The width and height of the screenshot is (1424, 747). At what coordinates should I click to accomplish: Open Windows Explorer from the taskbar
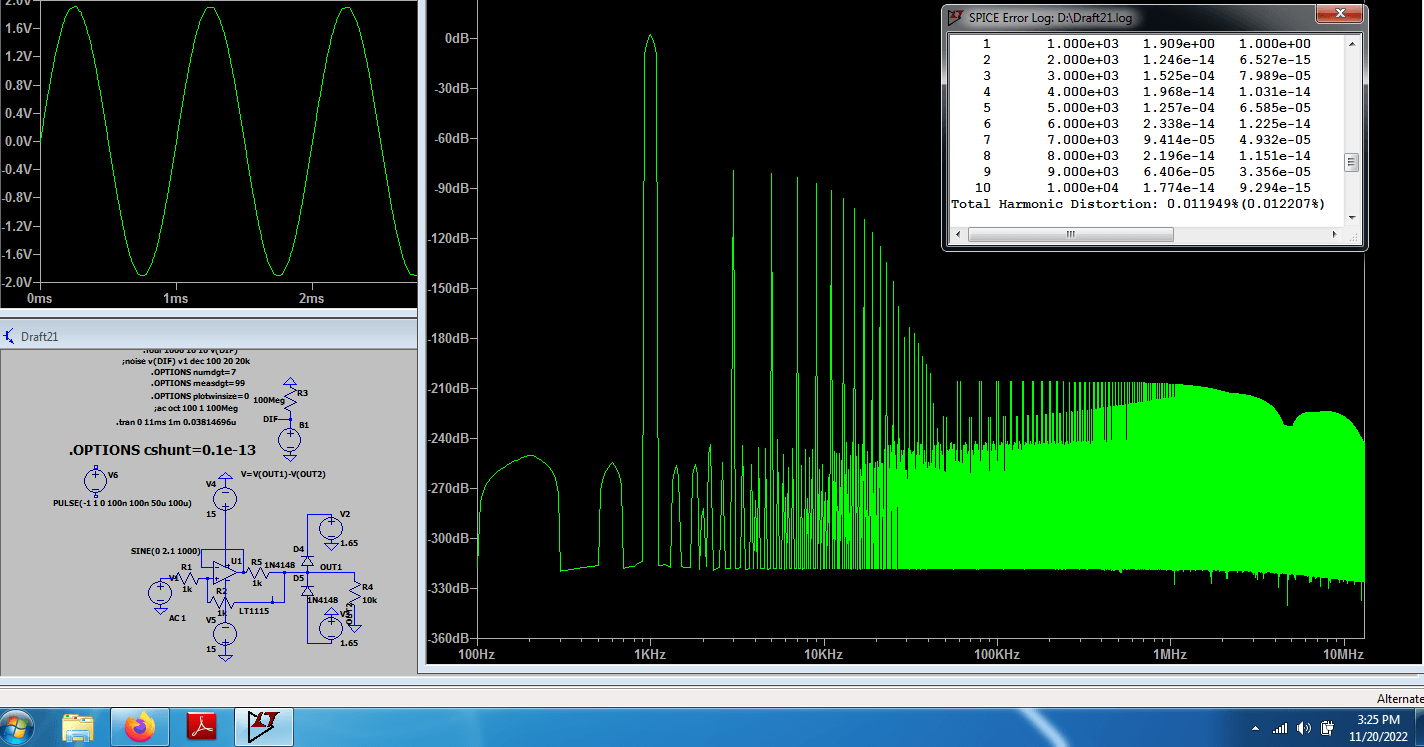click(x=78, y=727)
